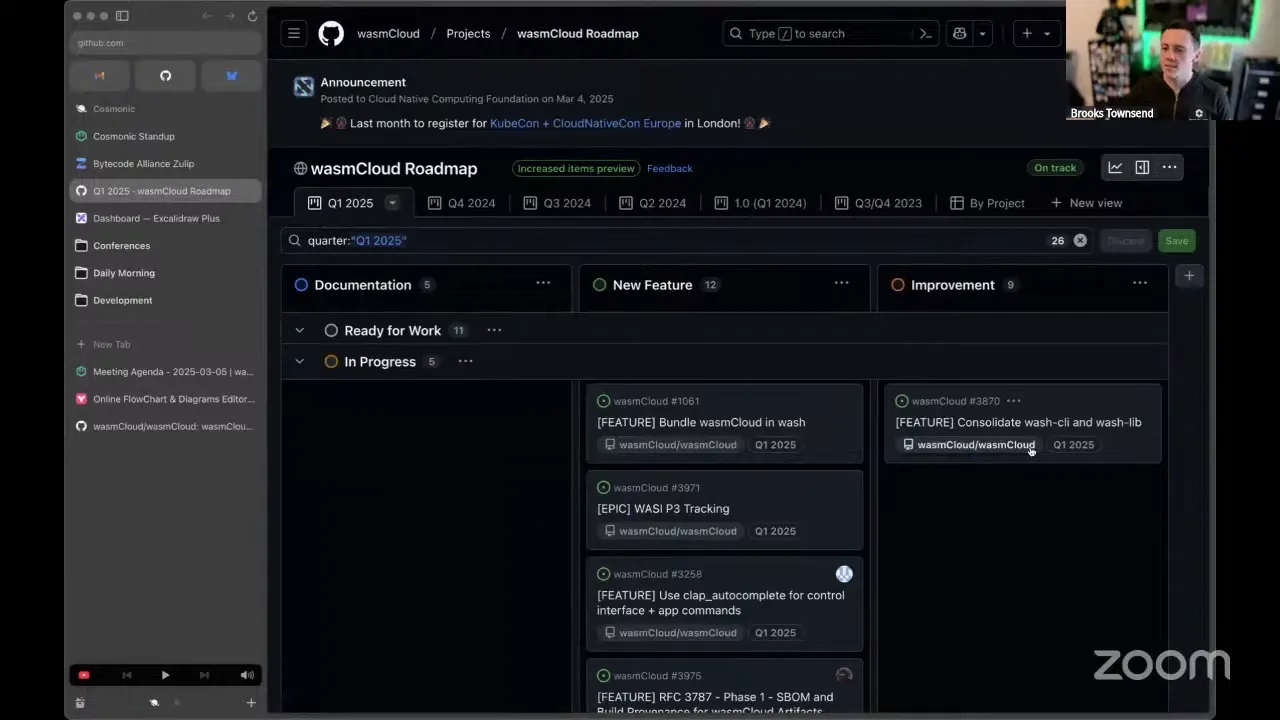Click Projects in the breadcrumb

pos(468,33)
